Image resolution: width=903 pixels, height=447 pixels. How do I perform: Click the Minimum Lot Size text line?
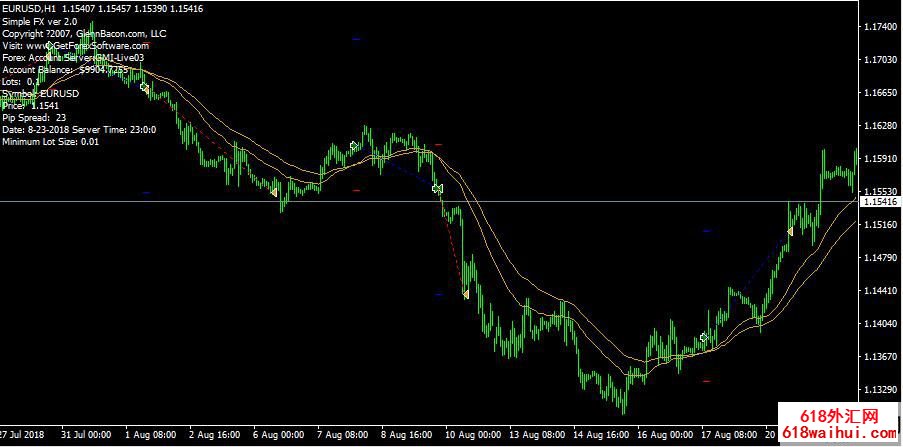point(51,141)
